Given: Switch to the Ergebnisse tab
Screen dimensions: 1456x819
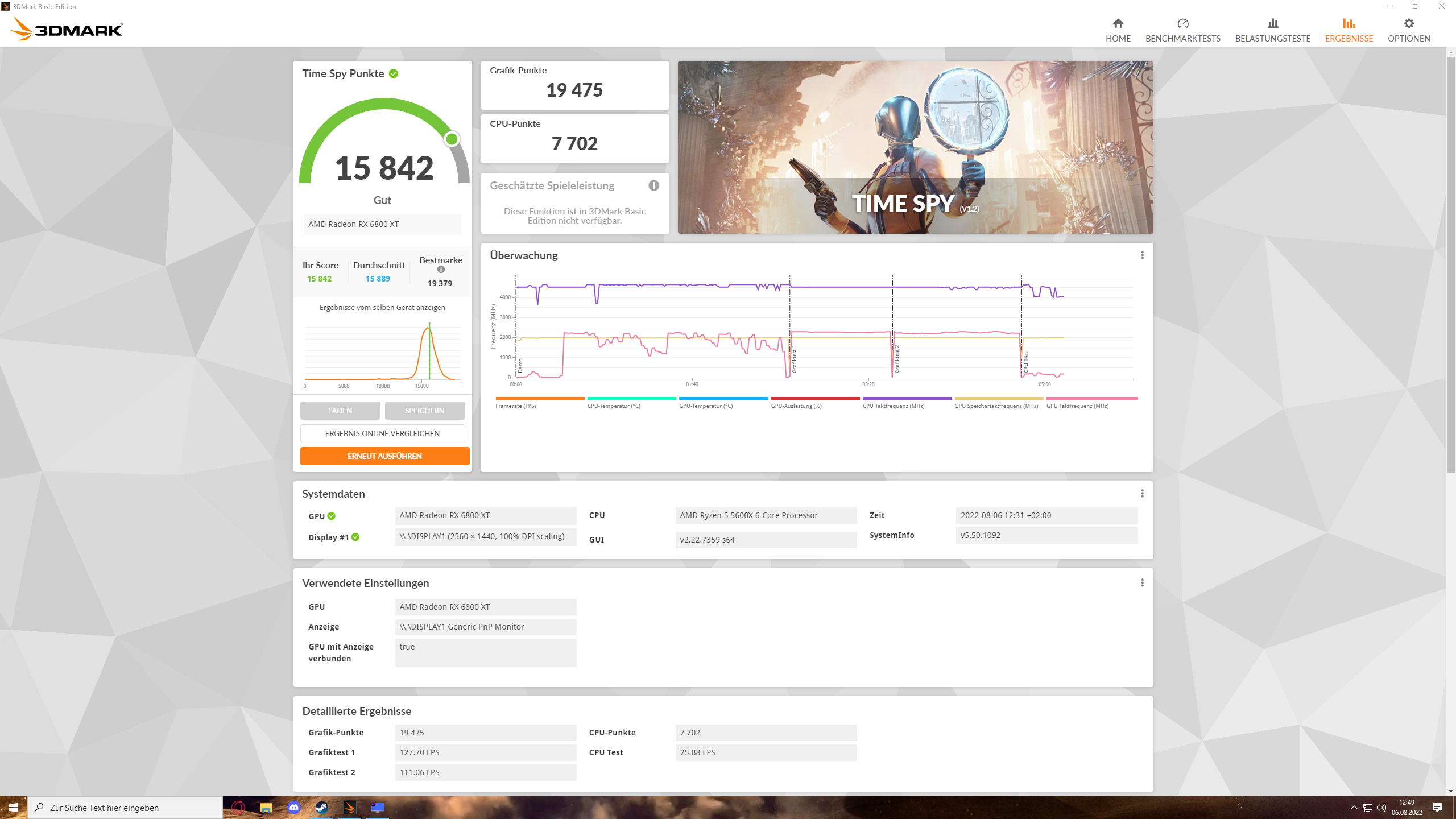Looking at the screenshot, I should (1349, 30).
